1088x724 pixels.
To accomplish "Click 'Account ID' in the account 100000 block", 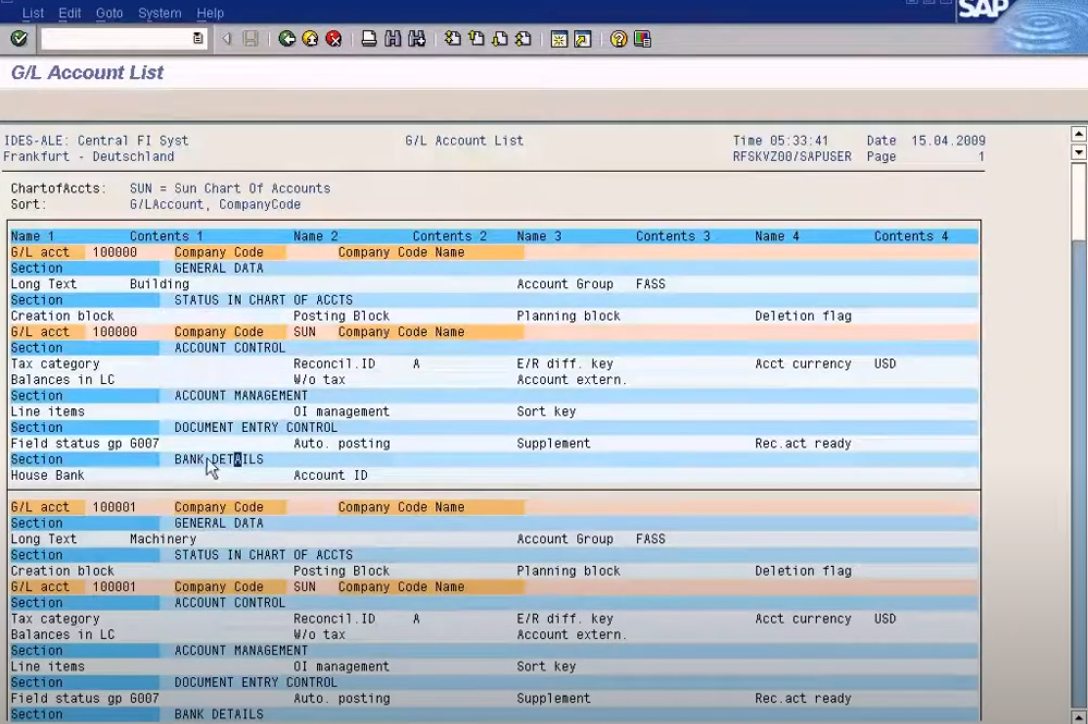I will 330,475.
